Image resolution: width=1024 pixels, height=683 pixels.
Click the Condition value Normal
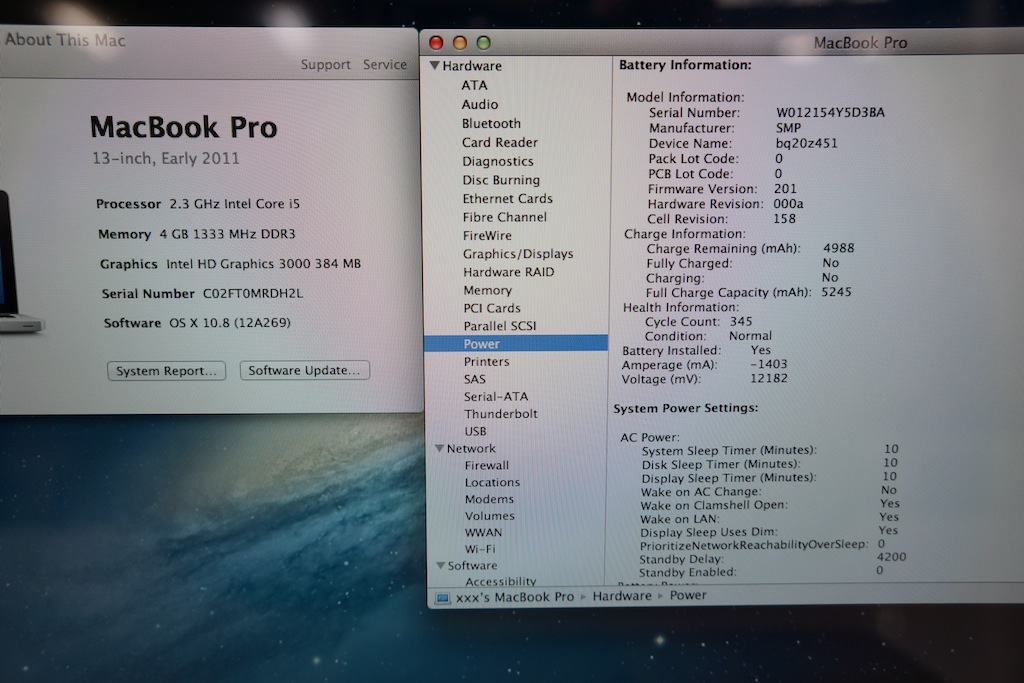pos(750,336)
